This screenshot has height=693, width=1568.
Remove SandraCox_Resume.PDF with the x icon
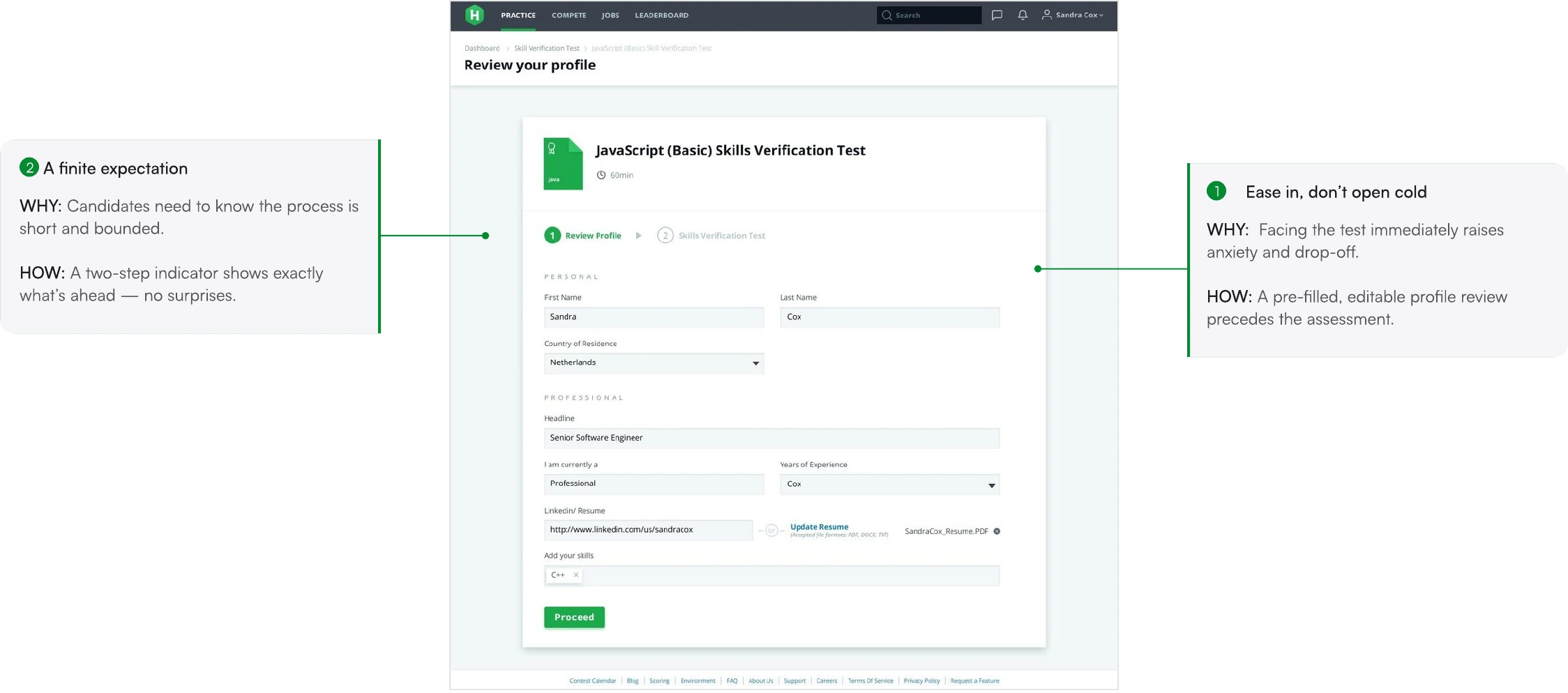pos(997,531)
